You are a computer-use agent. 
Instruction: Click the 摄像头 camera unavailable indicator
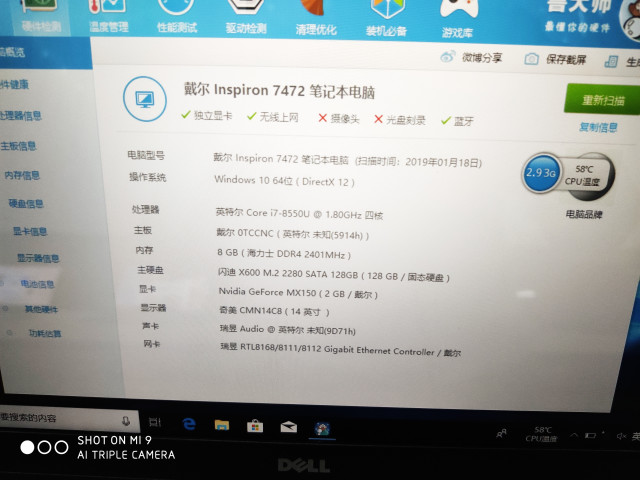coord(339,119)
